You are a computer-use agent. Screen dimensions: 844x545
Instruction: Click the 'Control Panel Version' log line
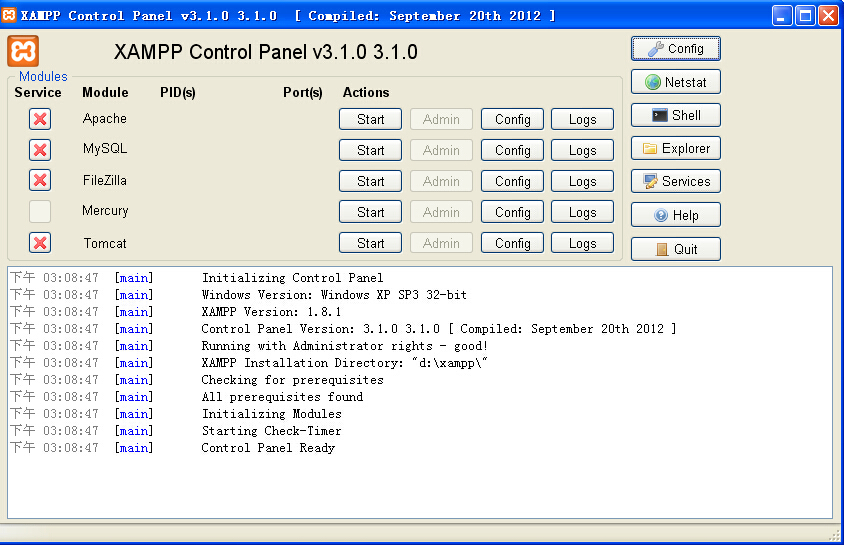pyautogui.click(x=439, y=329)
